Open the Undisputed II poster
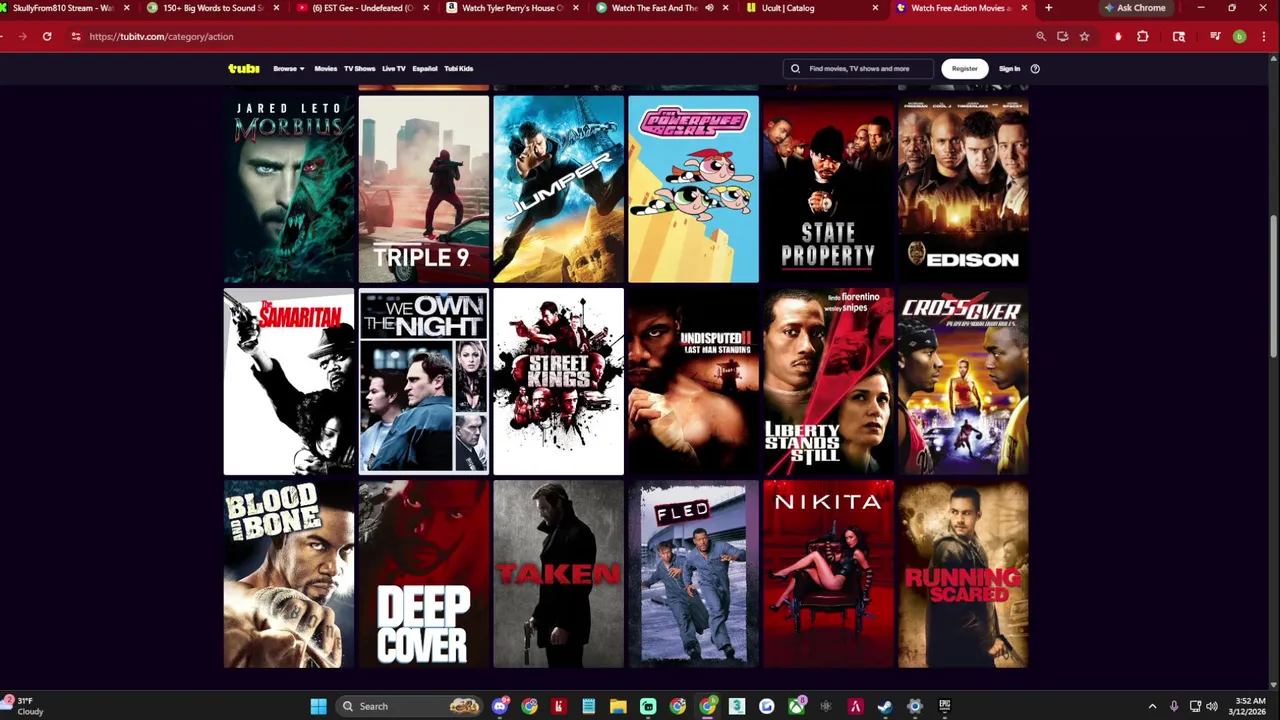1280x720 pixels. tap(693, 382)
